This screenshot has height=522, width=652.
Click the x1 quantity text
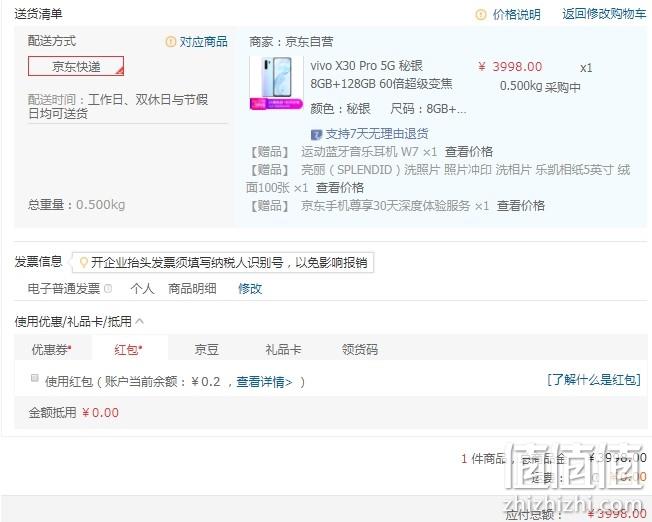(x=586, y=68)
